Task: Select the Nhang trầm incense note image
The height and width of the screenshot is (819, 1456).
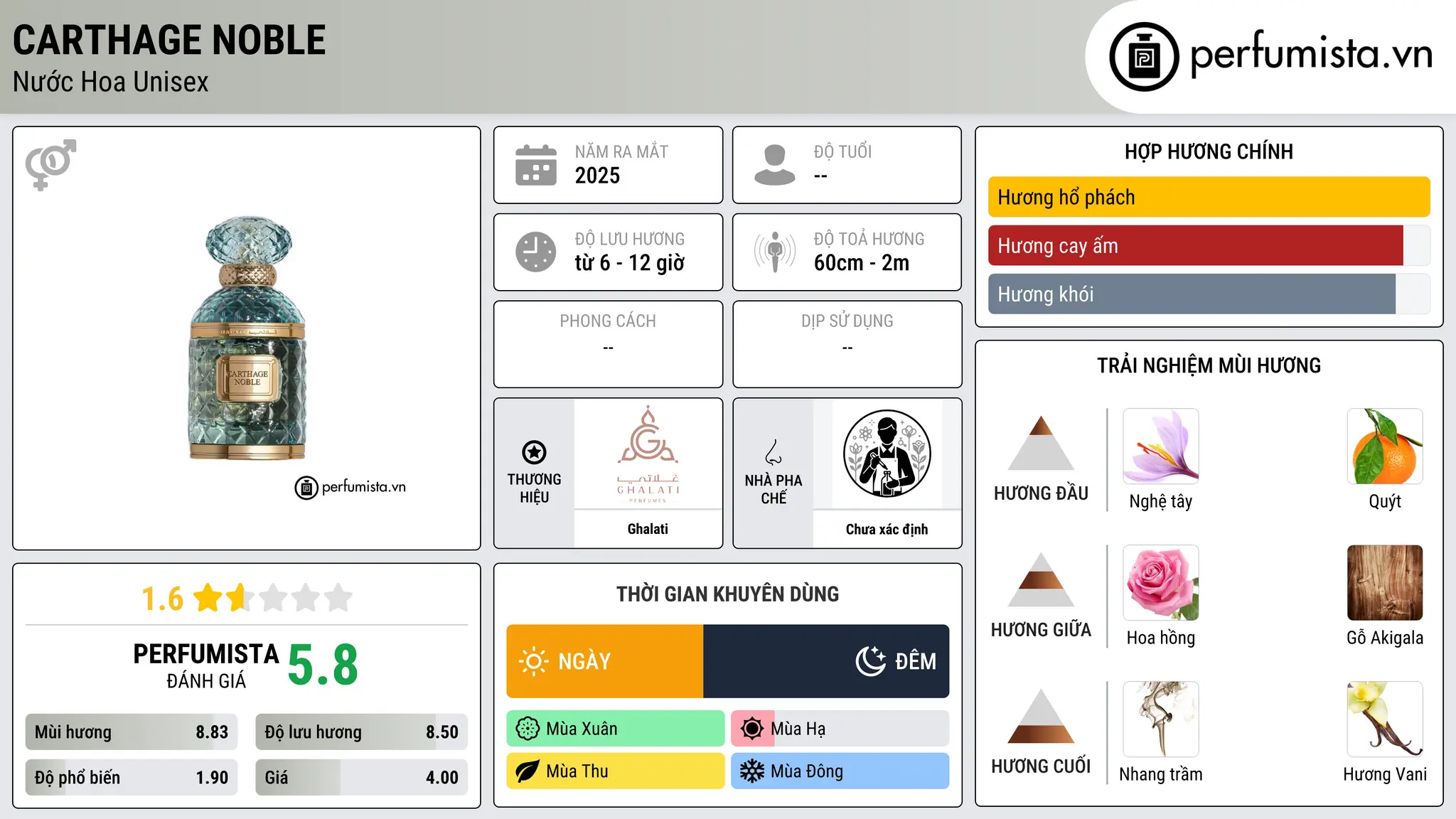Action: click(x=1161, y=719)
